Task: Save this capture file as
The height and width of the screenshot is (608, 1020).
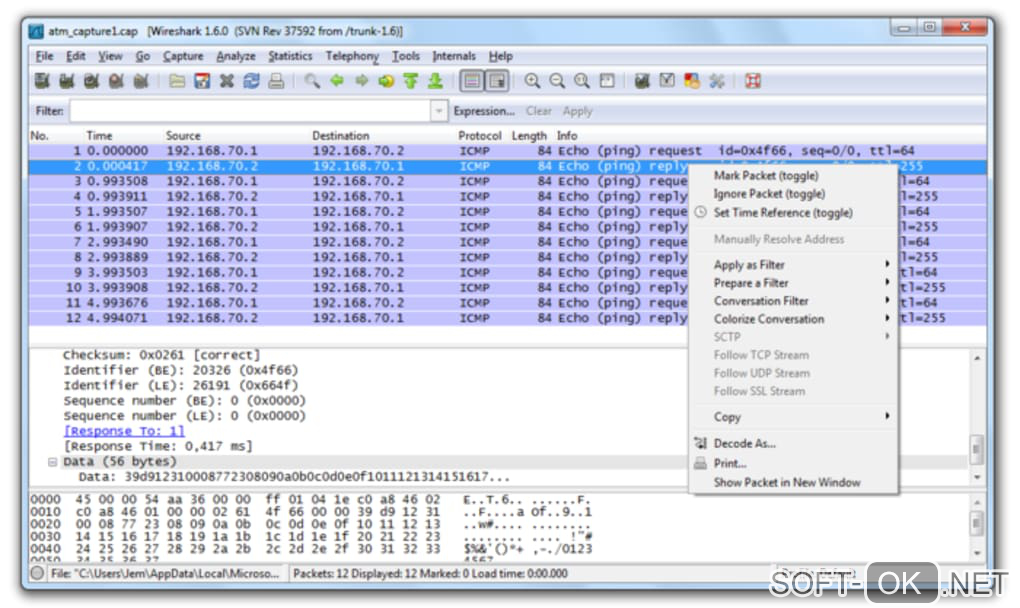Action: [x=202, y=81]
